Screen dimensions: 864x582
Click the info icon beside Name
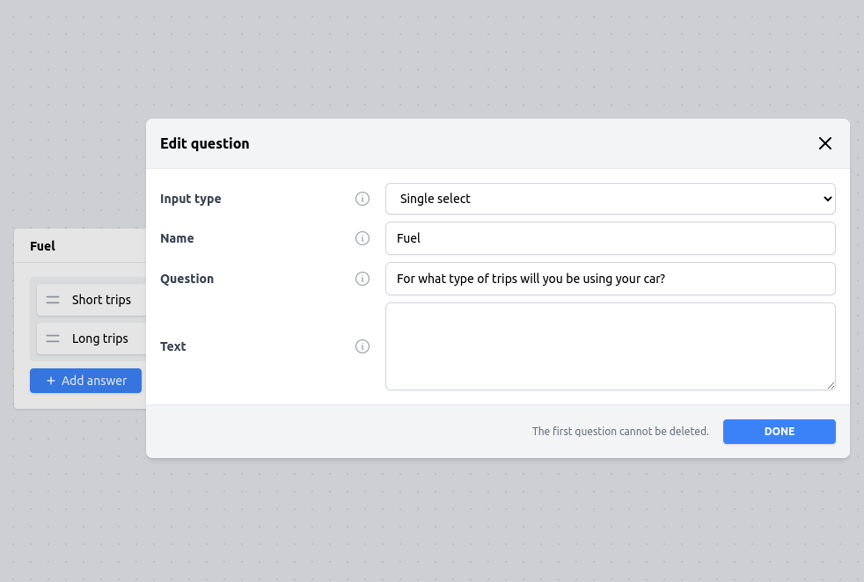point(362,238)
